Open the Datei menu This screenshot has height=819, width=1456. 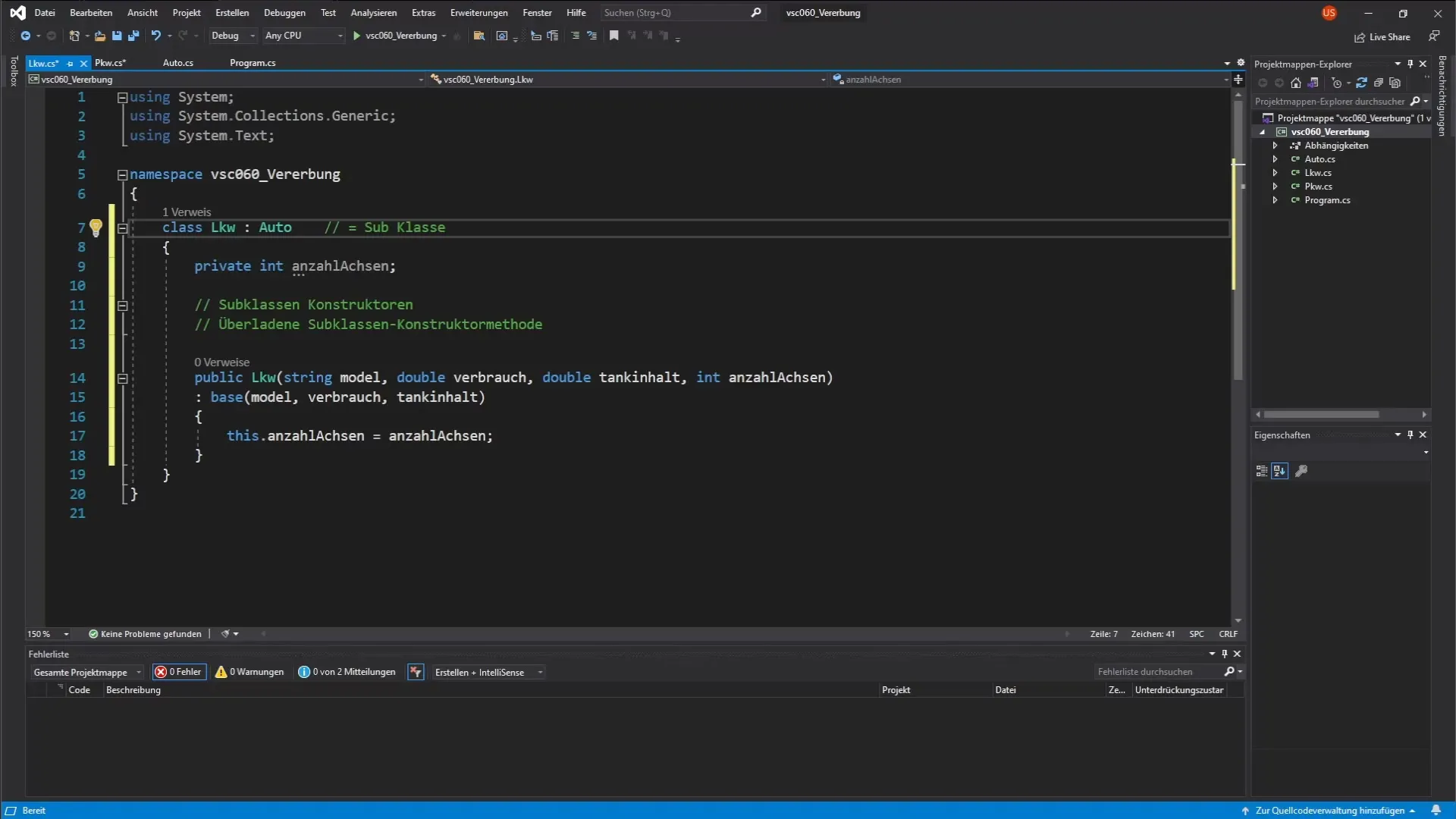[x=45, y=13]
